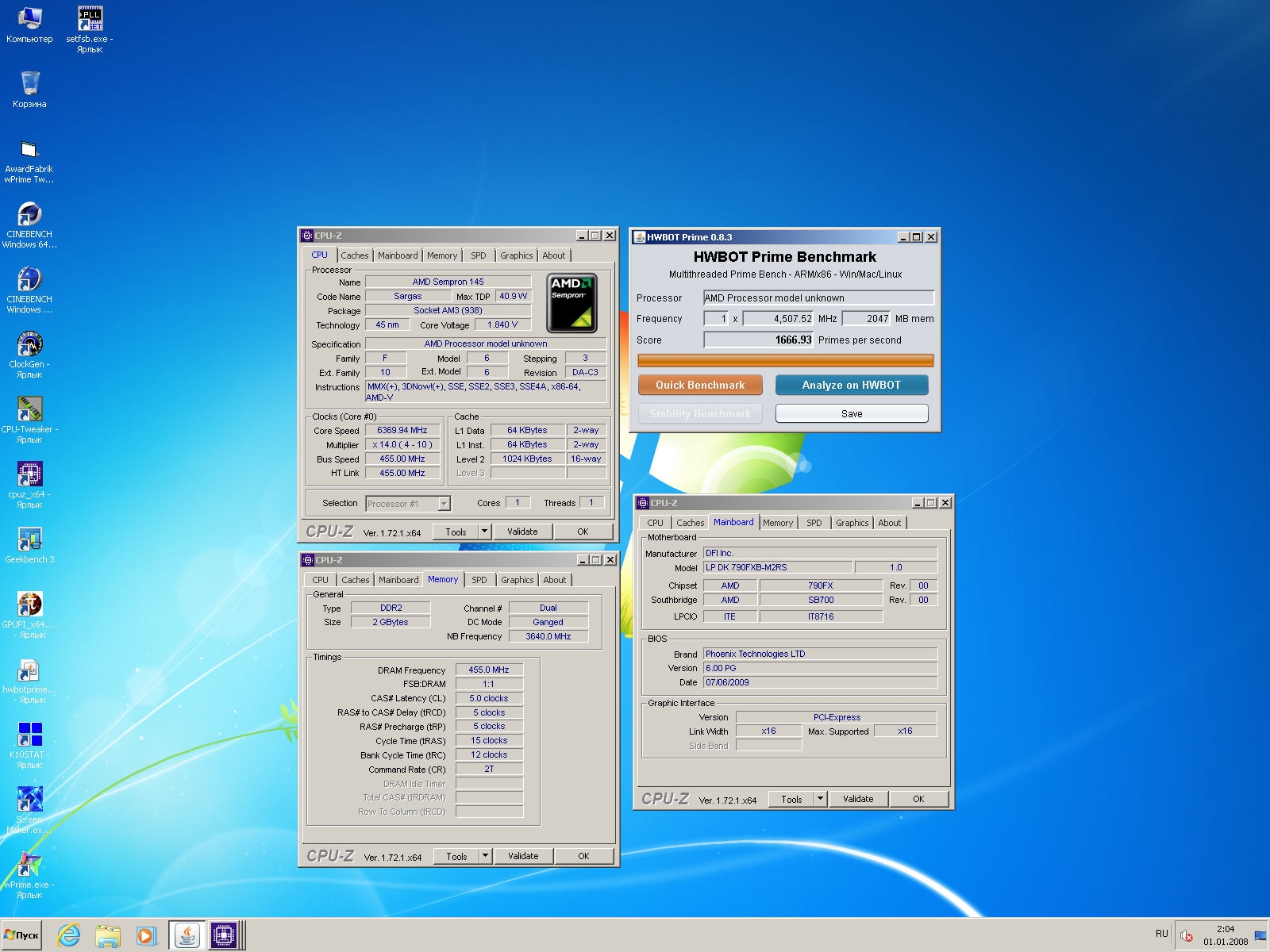The width and height of the screenshot is (1270, 952).
Task: Open About tab in mainboard CPU-Z window
Action: click(x=890, y=523)
